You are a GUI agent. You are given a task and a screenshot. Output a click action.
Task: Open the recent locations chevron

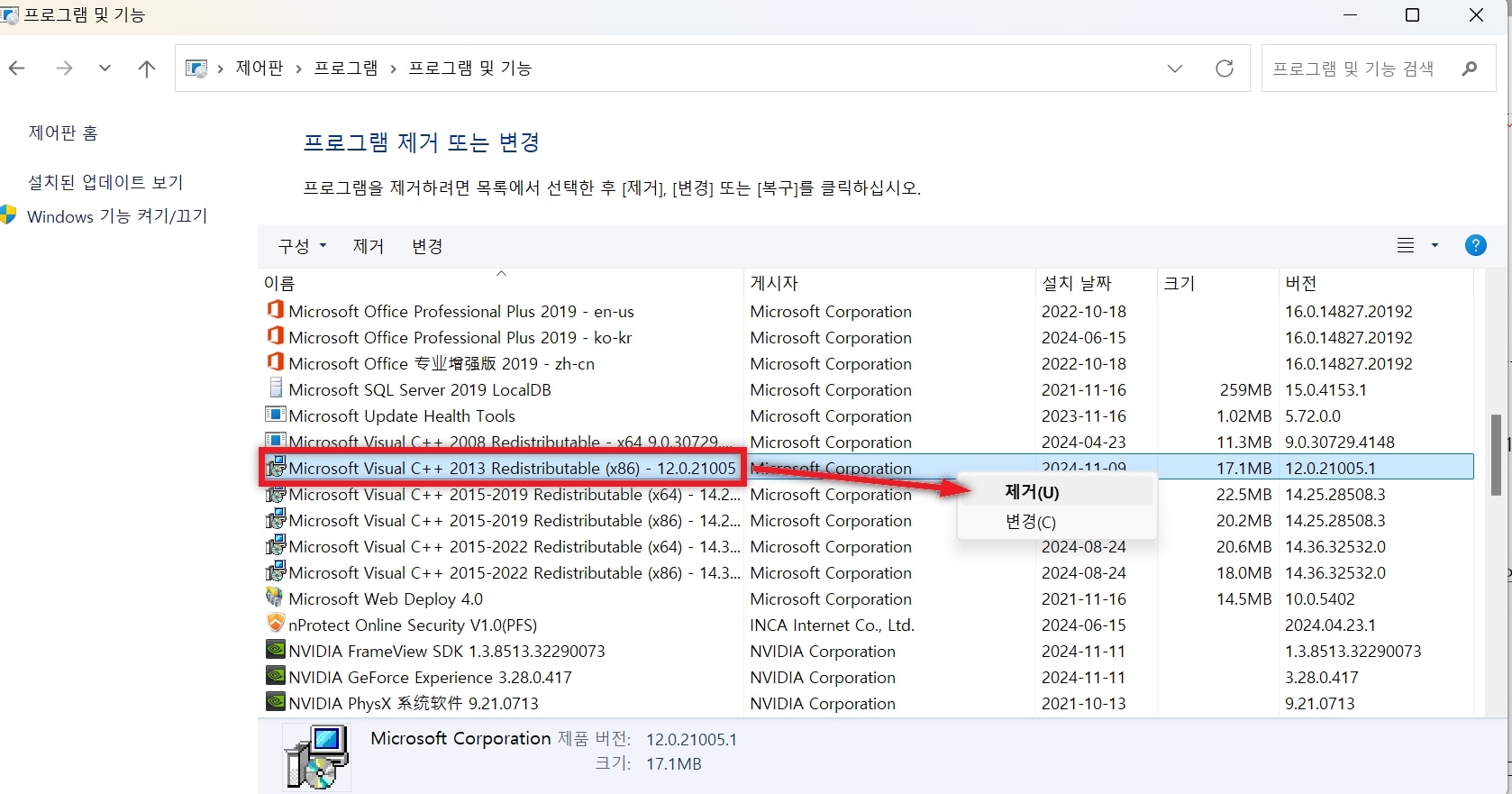(105, 68)
